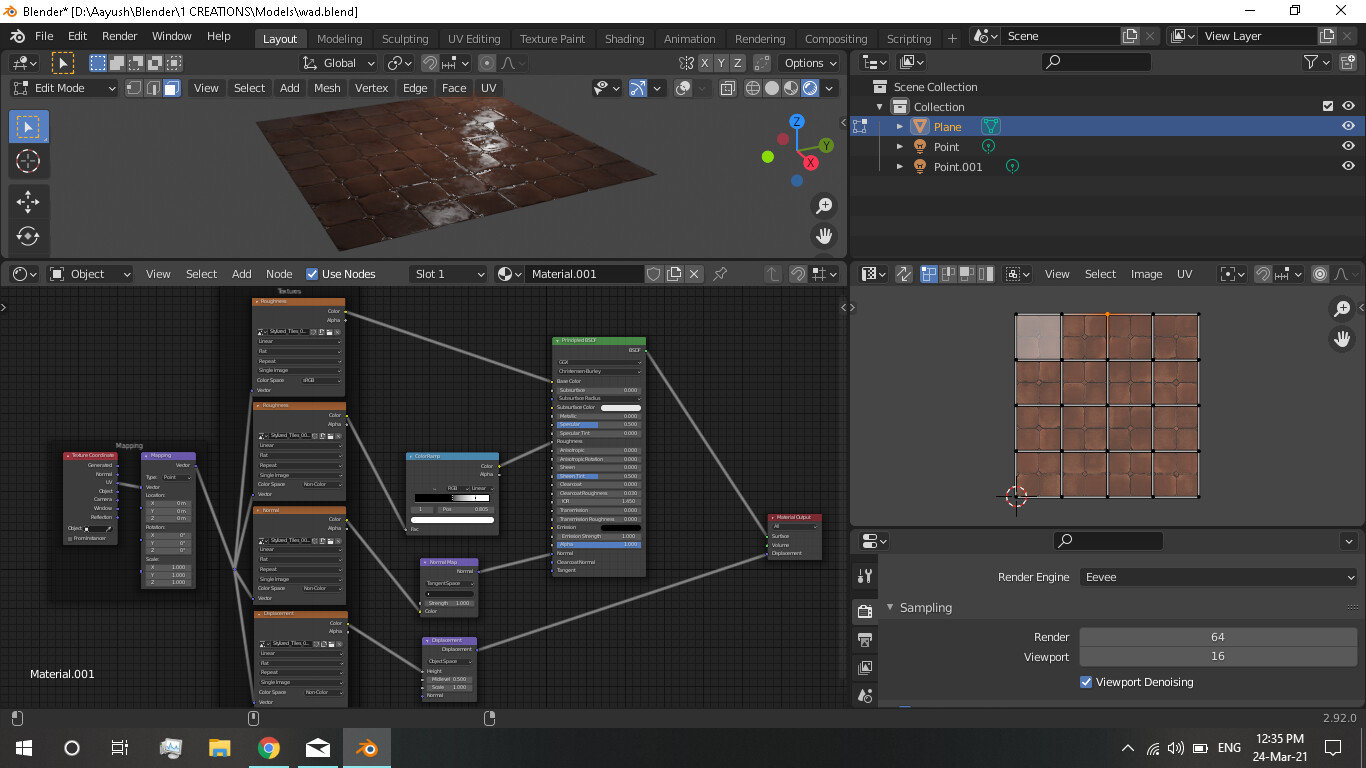Expand the Plane object in outliner
The width and height of the screenshot is (1366, 768).
(900, 127)
